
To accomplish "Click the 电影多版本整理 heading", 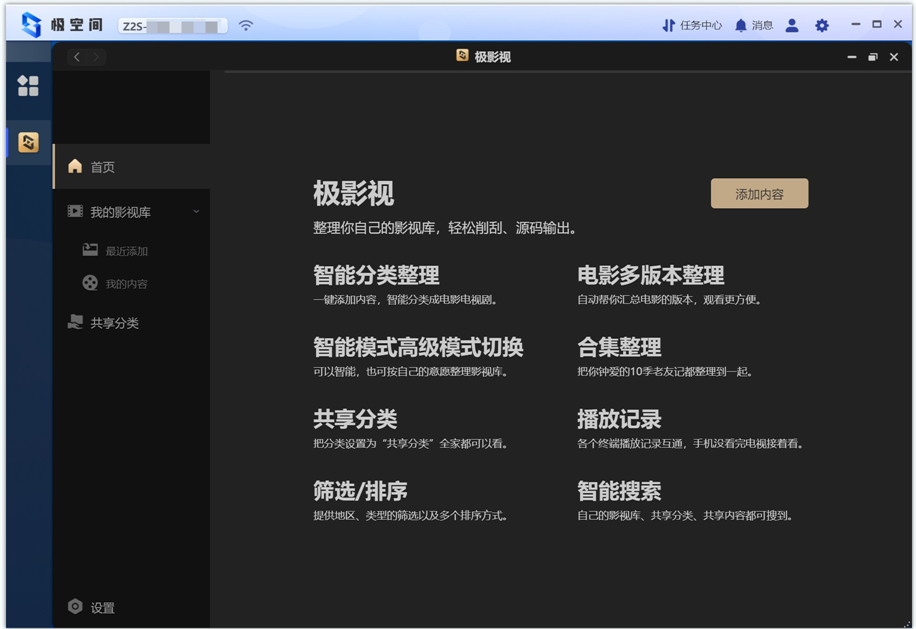I will (651, 275).
